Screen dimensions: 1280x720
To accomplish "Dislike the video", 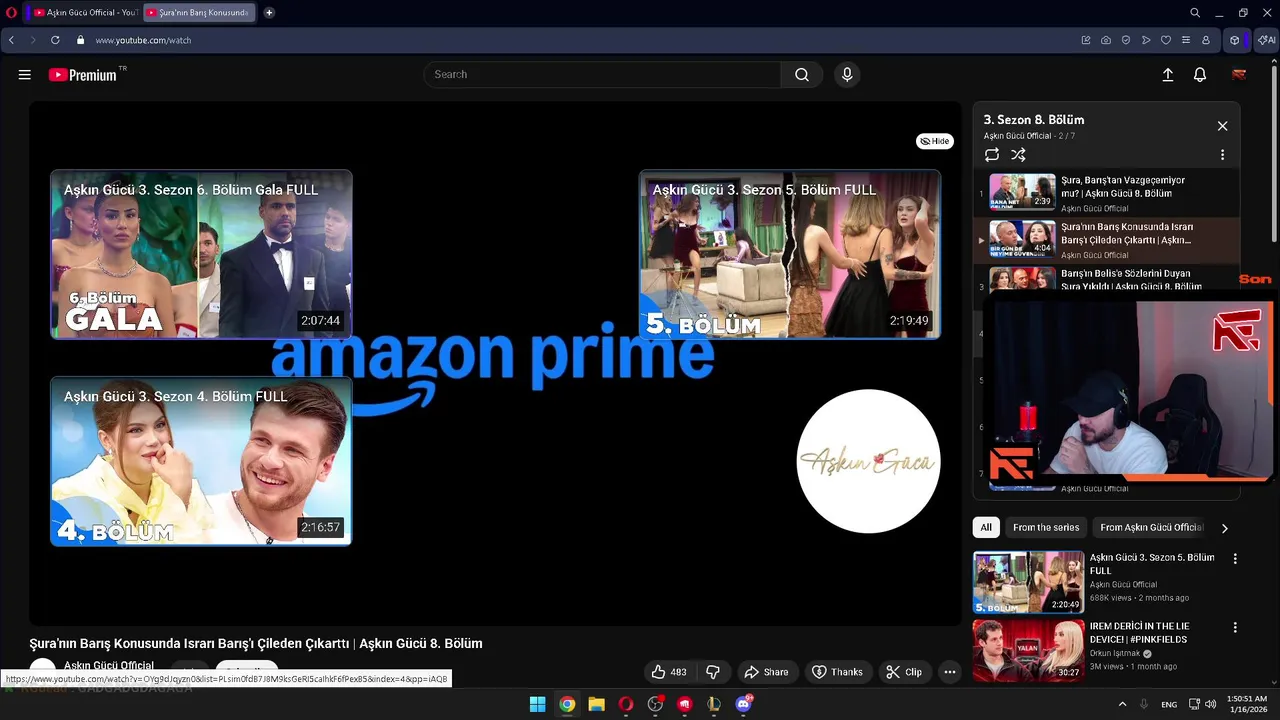I will pyautogui.click(x=713, y=672).
